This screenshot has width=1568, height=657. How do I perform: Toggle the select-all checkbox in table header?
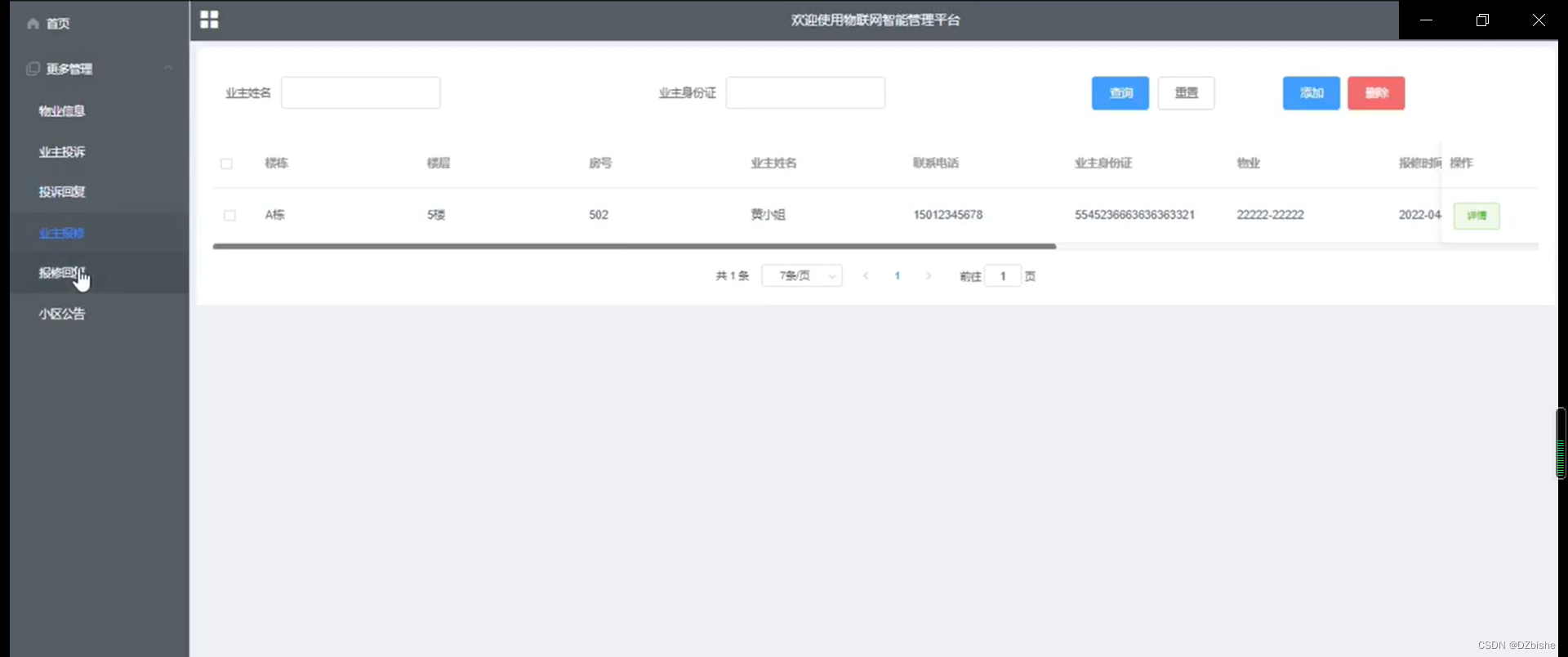pos(226,163)
